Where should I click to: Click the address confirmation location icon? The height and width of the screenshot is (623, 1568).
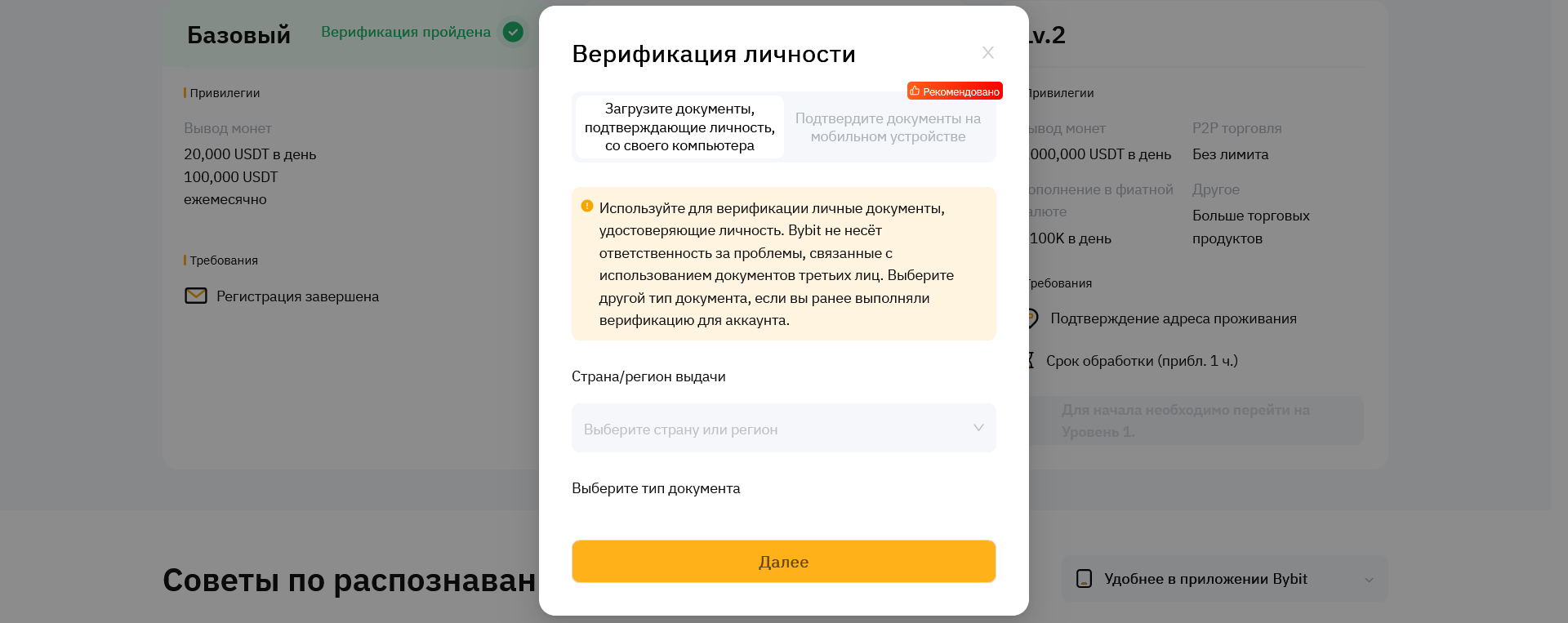coord(1032,318)
